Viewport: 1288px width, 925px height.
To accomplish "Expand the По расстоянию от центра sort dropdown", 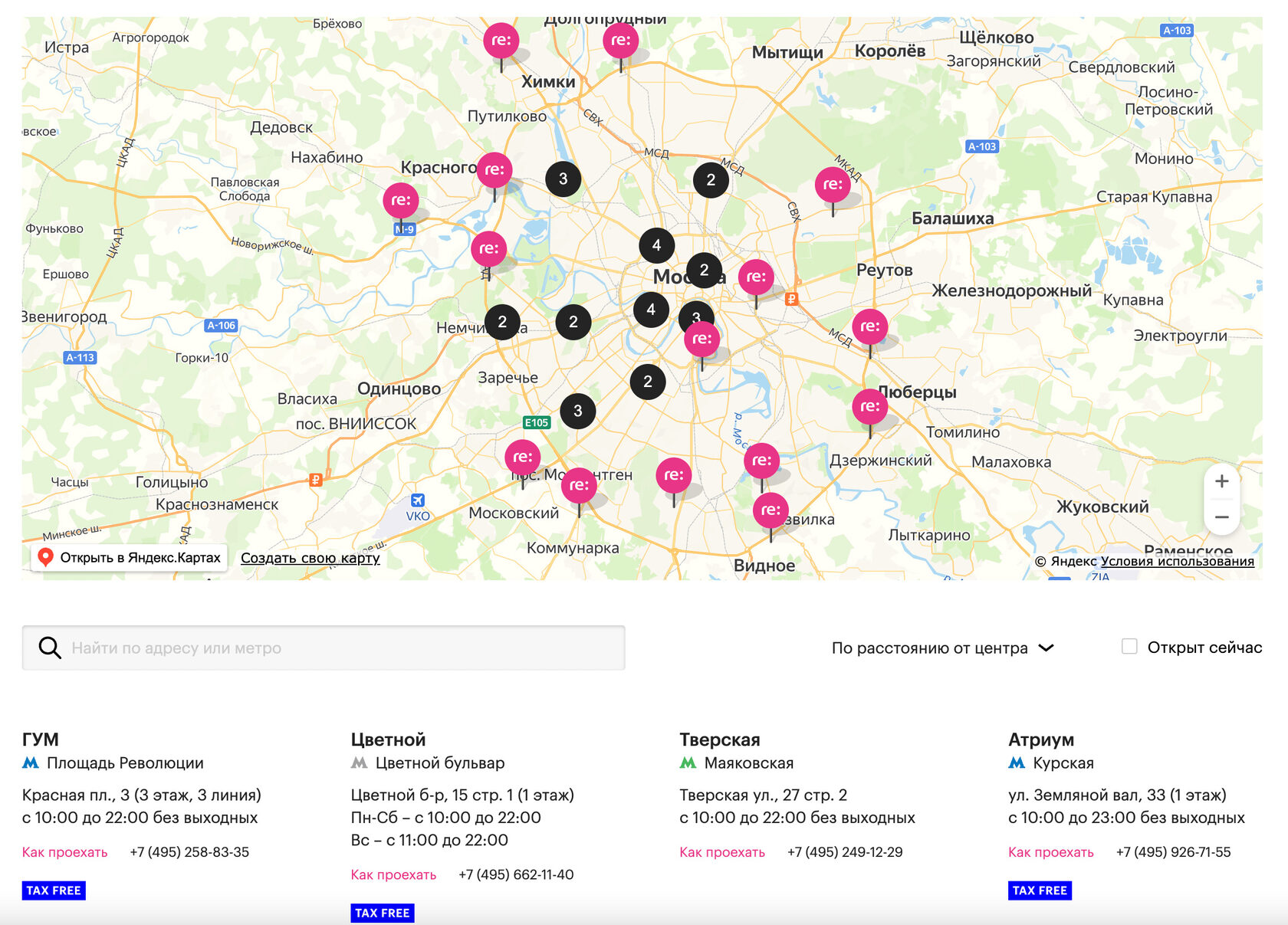I will 943,648.
